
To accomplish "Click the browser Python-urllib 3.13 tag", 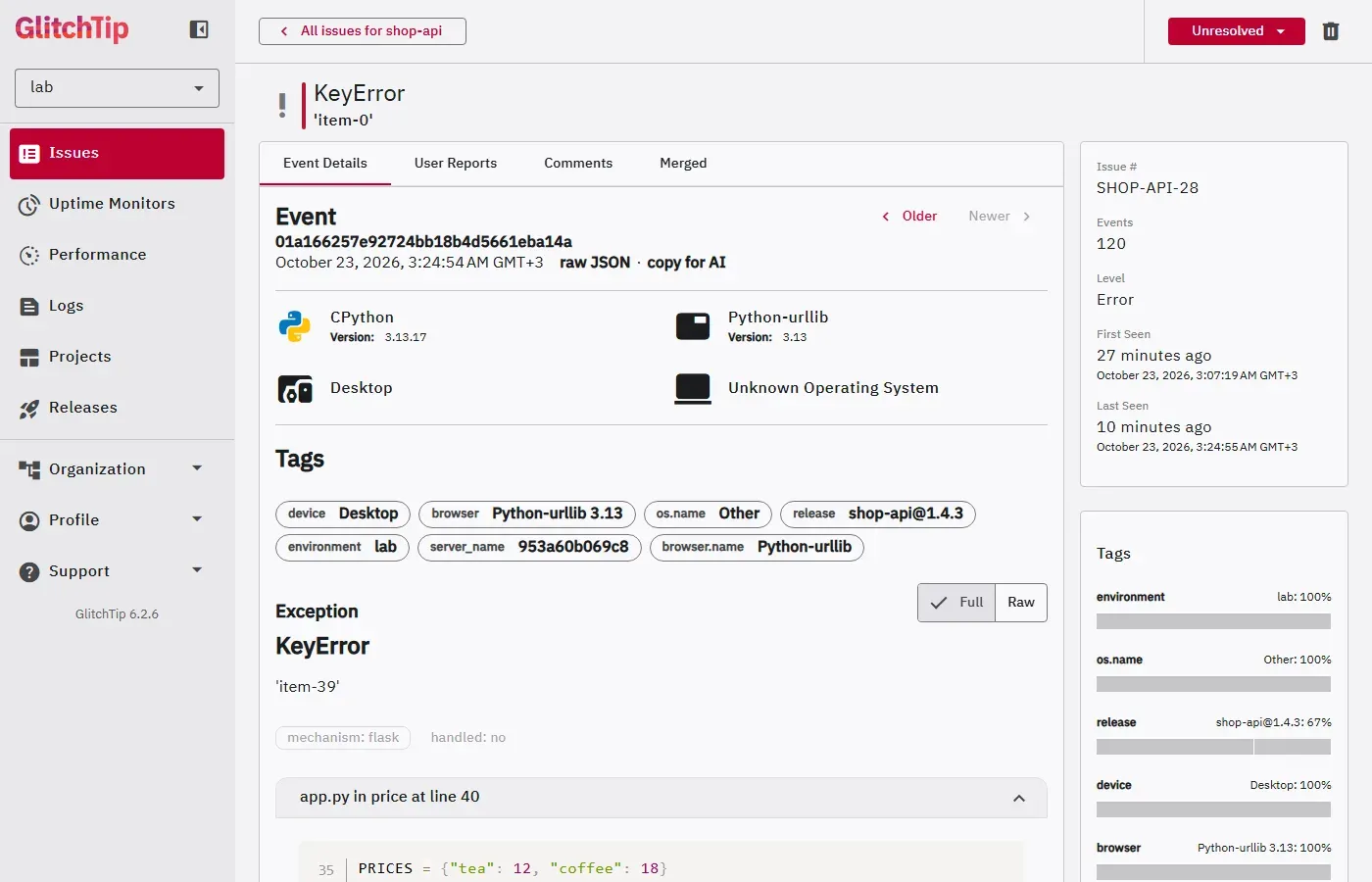I will point(527,514).
